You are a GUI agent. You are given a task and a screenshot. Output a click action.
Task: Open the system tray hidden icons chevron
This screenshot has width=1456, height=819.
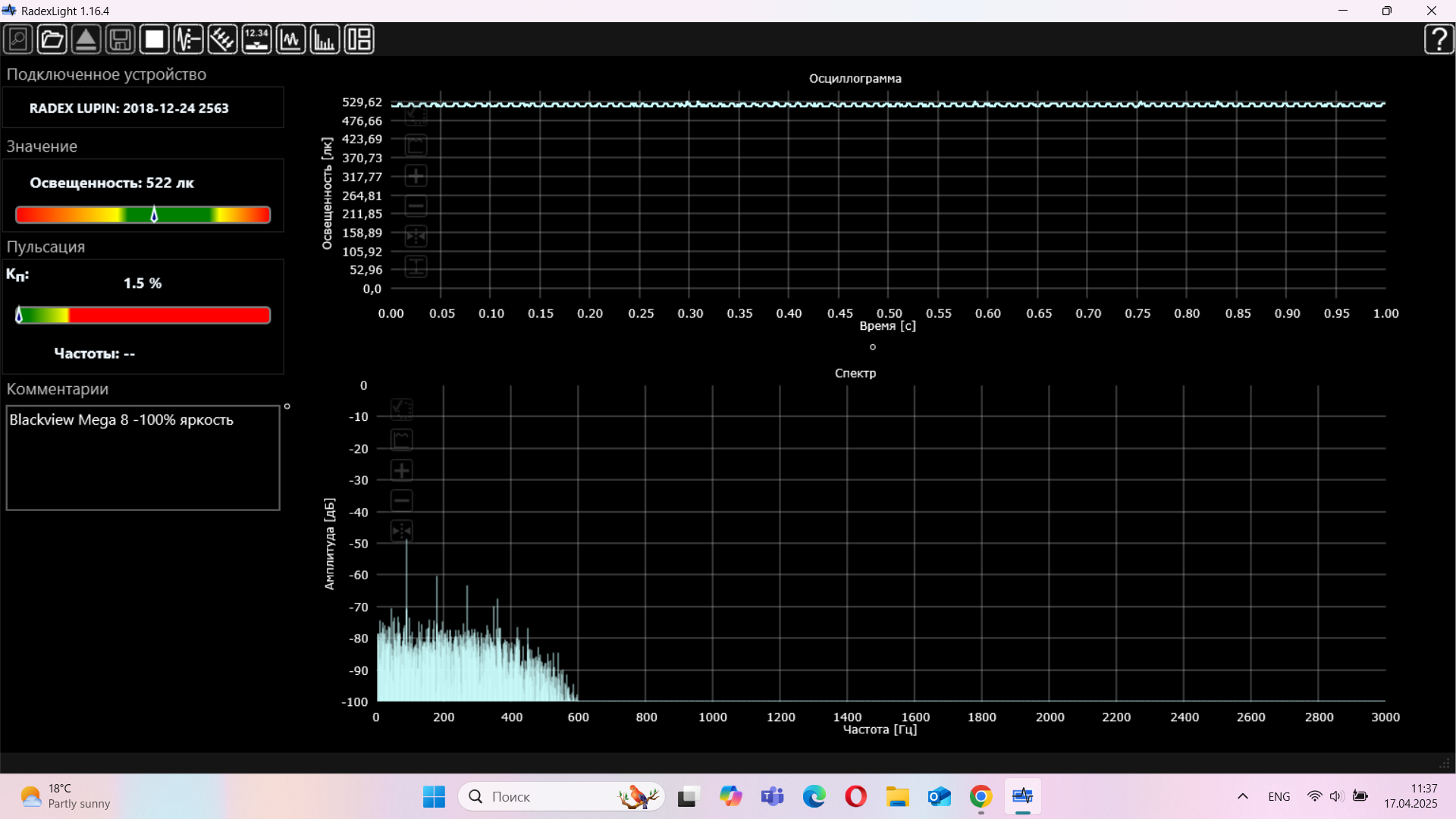click(x=1242, y=796)
